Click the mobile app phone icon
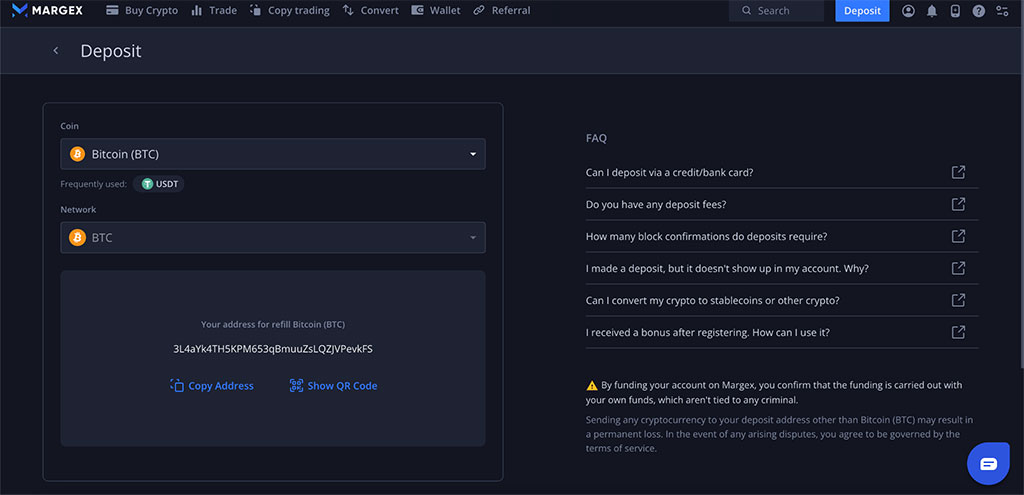Viewport: 1024px width, 495px height. (x=955, y=10)
